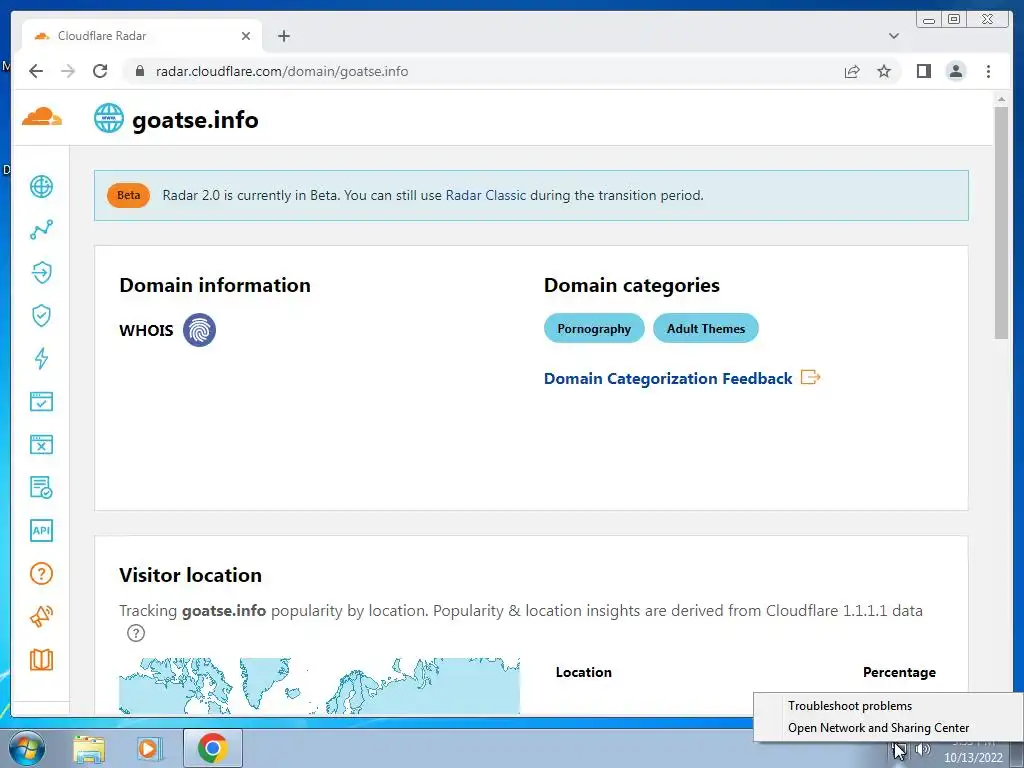Click the globe icon beside goatse.info title
Image resolution: width=1024 pixels, height=768 pixels.
108,118
